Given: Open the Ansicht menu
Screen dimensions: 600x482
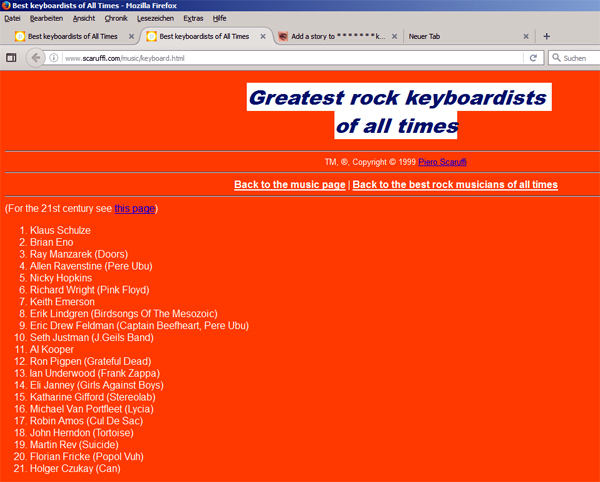Looking at the screenshot, I should pyautogui.click(x=84, y=18).
